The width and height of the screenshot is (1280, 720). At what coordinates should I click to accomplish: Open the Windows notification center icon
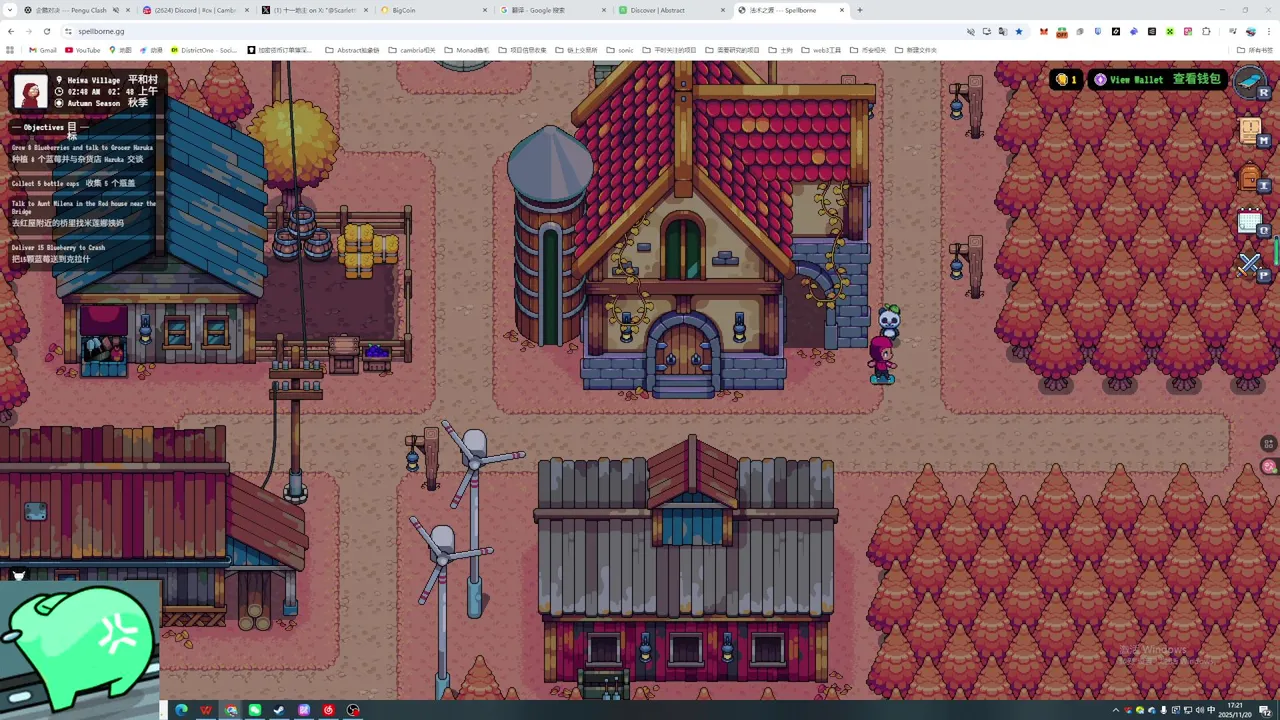click(1265, 710)
